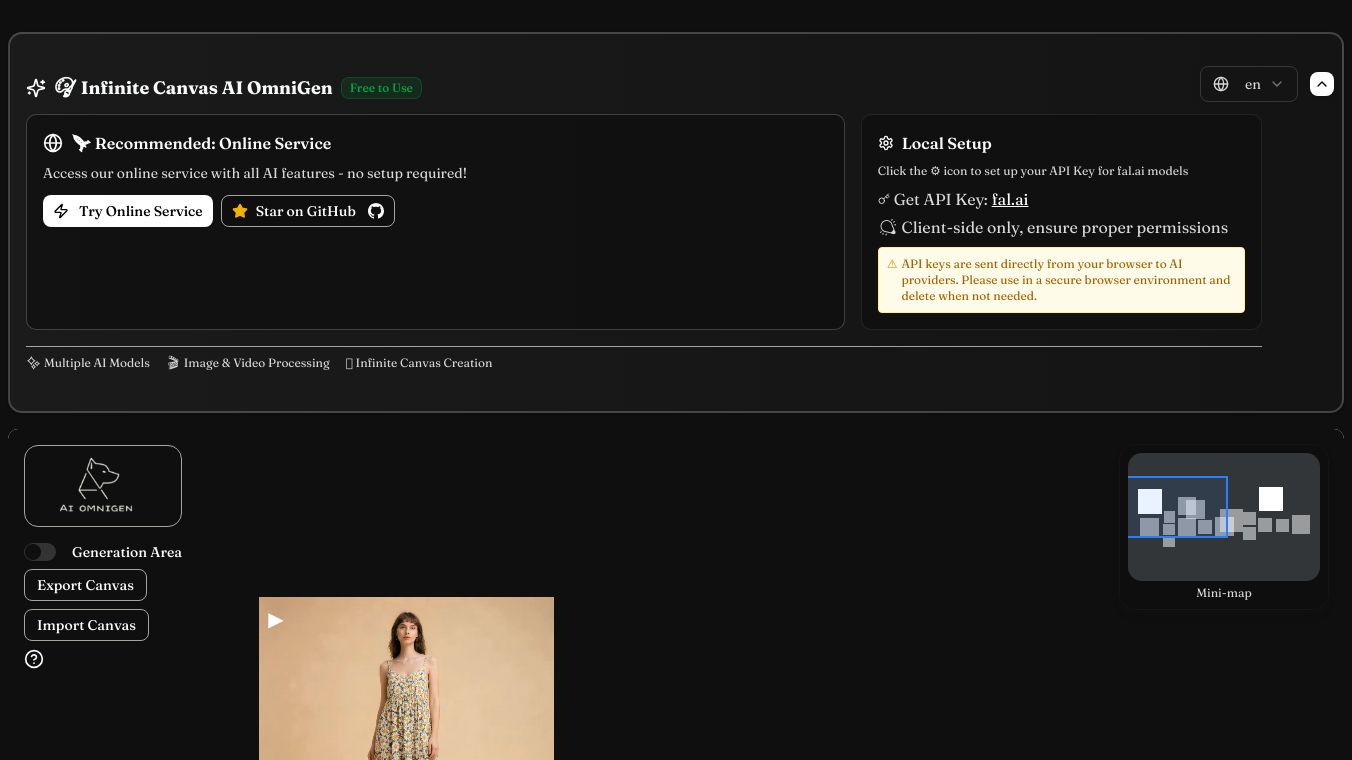Viewport: 1352px width, 760px height.
Task: Open the fal.ai API key link
Action: click(1009, 200)
